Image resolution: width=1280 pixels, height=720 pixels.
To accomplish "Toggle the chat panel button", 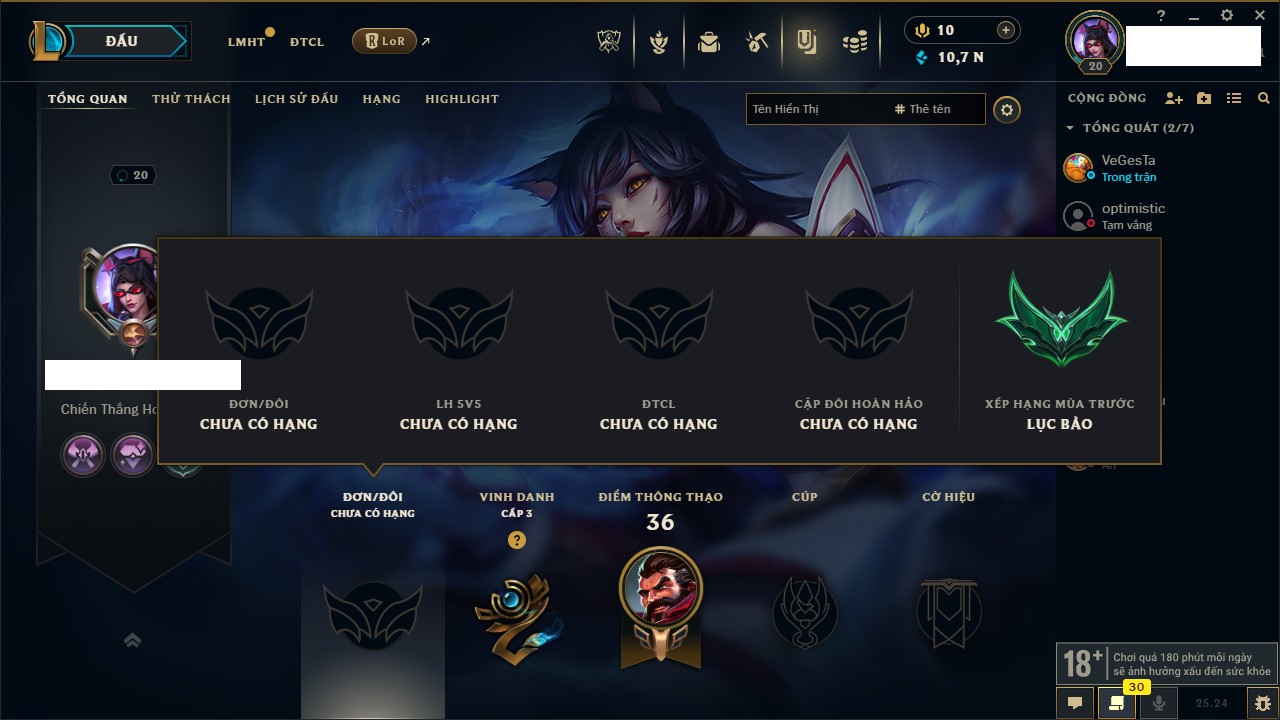I will tap(1075, 703).
